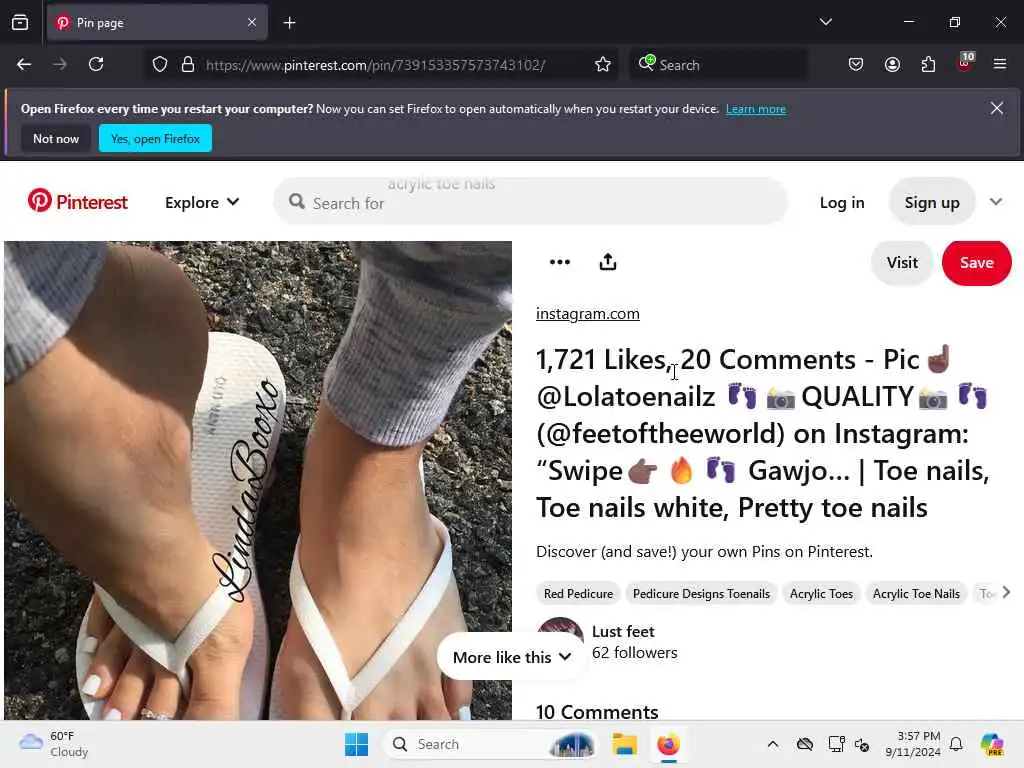
Task: Click the Pinterest Search for field
Action: pos(530,202)
